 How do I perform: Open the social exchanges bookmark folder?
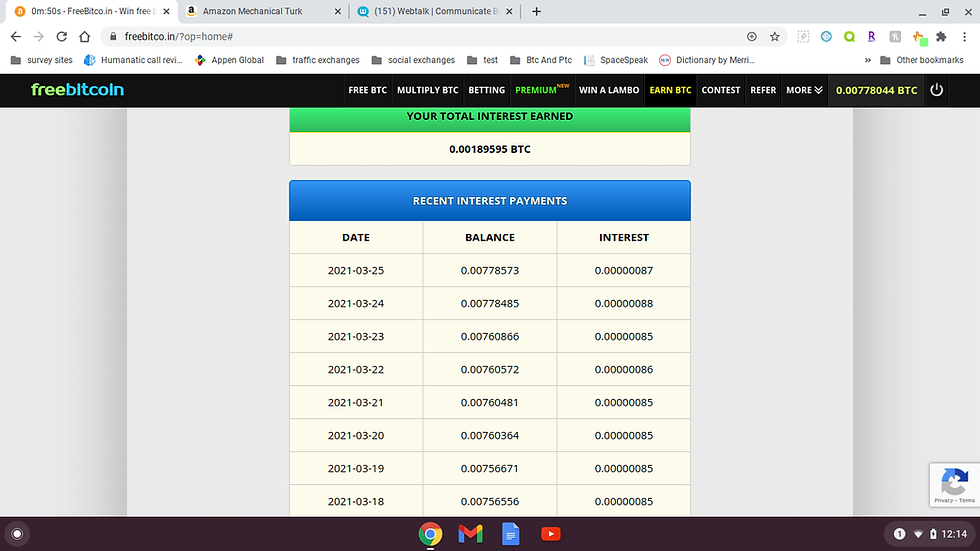(414, 60)
